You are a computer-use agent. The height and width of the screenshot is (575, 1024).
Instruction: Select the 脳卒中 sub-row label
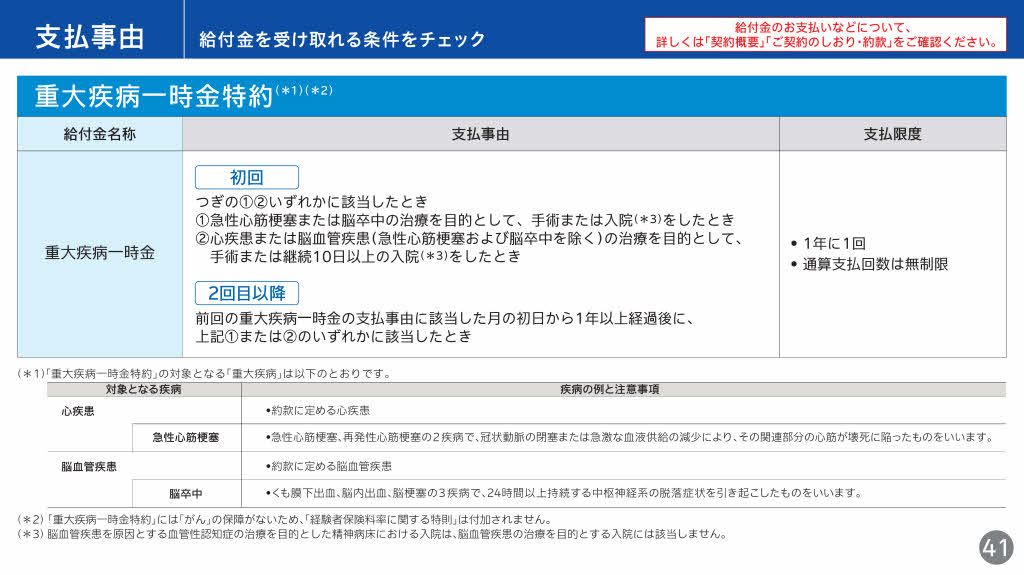186,493
